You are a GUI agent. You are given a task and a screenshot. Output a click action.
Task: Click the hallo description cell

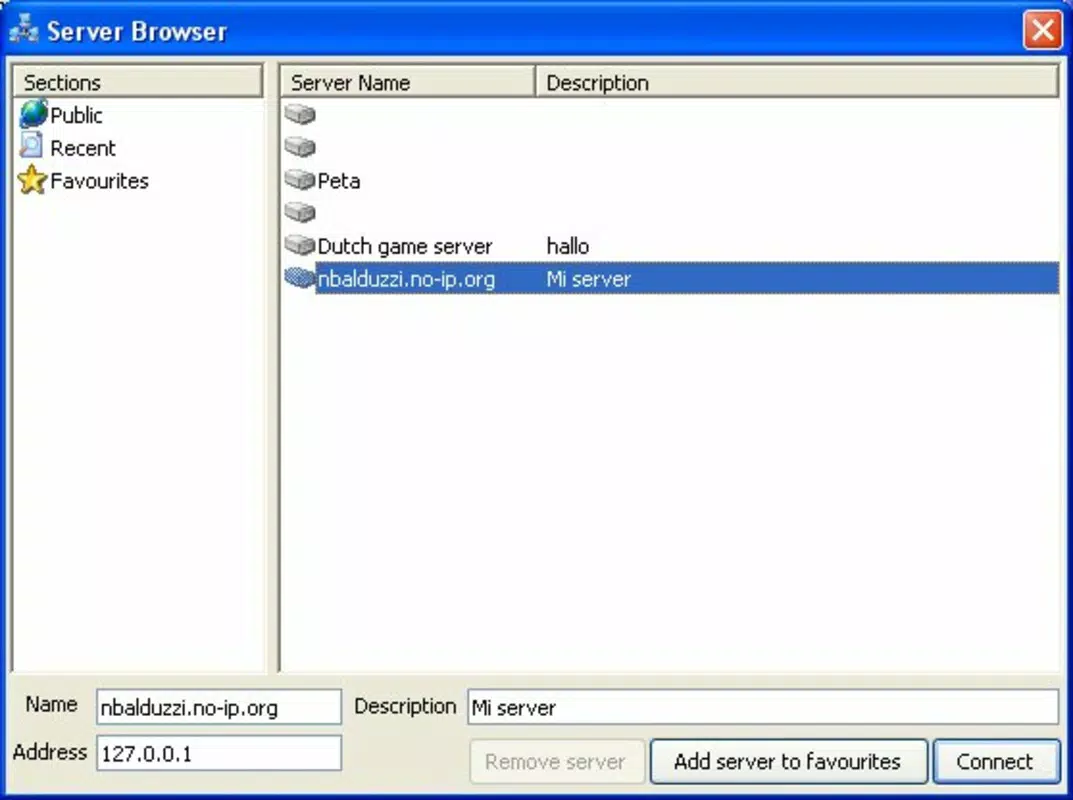(x=567, y=246)
